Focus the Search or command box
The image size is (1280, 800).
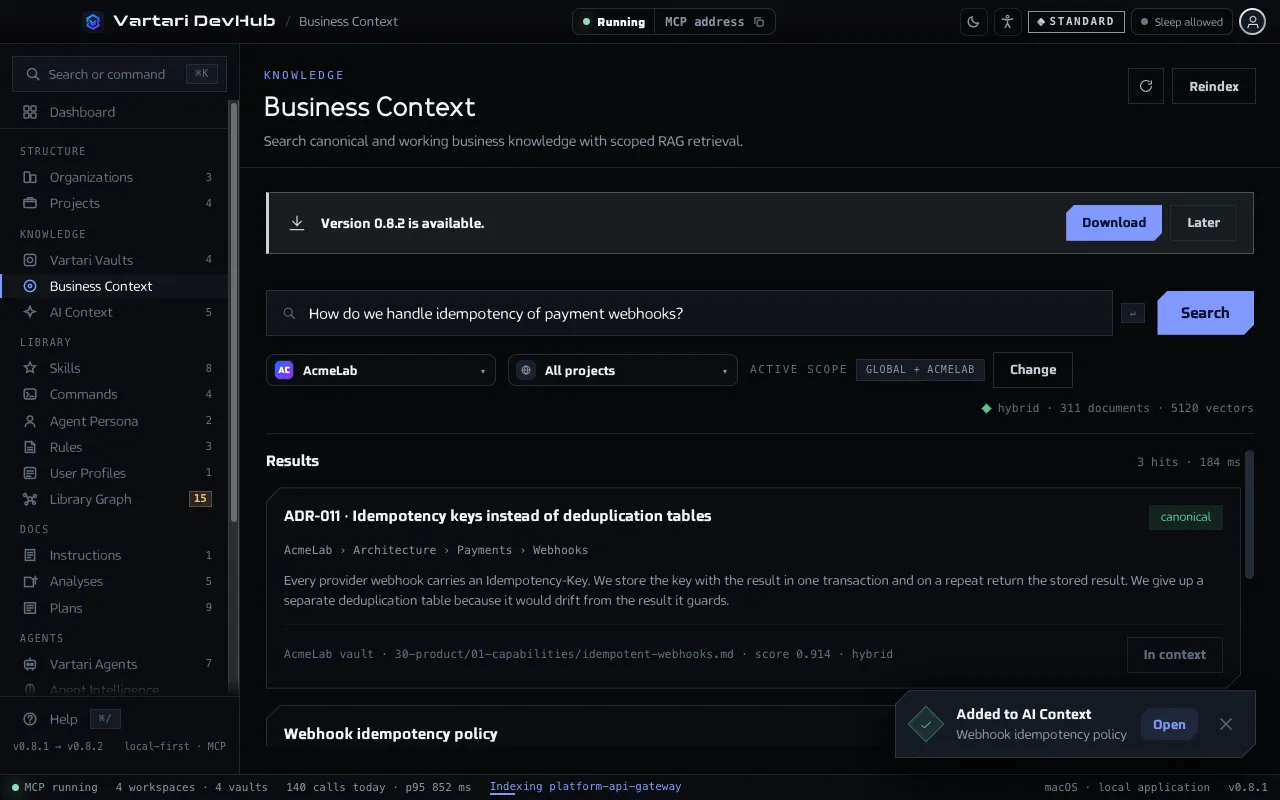pyautogui.click(x=119, y=74)
